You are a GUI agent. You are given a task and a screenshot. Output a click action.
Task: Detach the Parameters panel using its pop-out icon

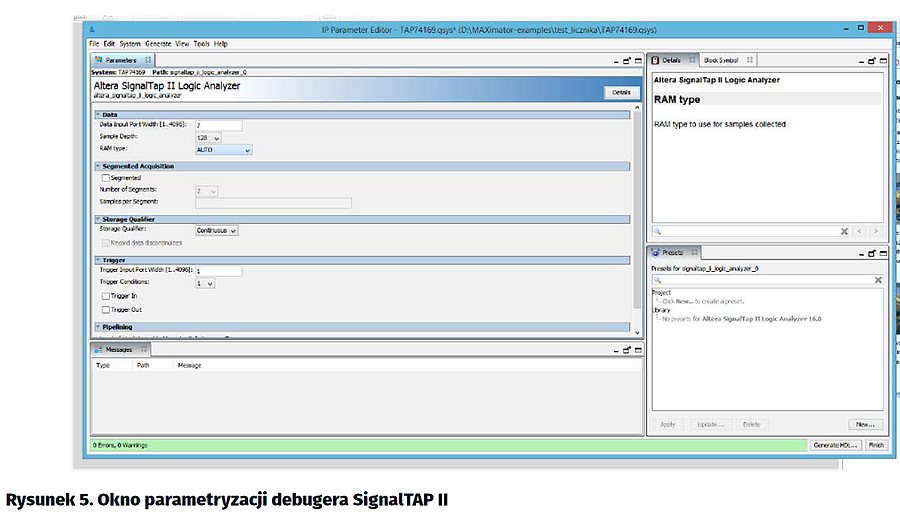point(626,61)
